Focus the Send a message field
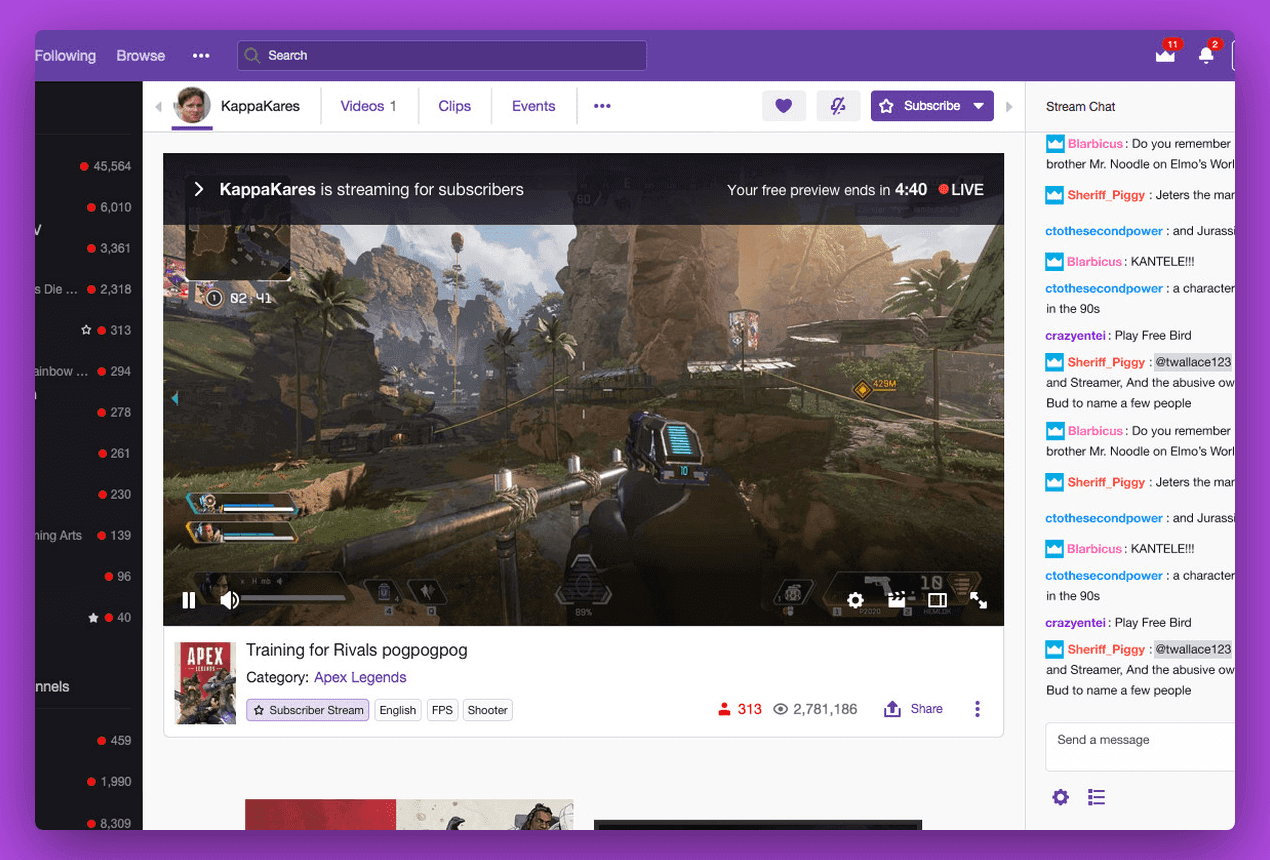 click(1140, 747)
